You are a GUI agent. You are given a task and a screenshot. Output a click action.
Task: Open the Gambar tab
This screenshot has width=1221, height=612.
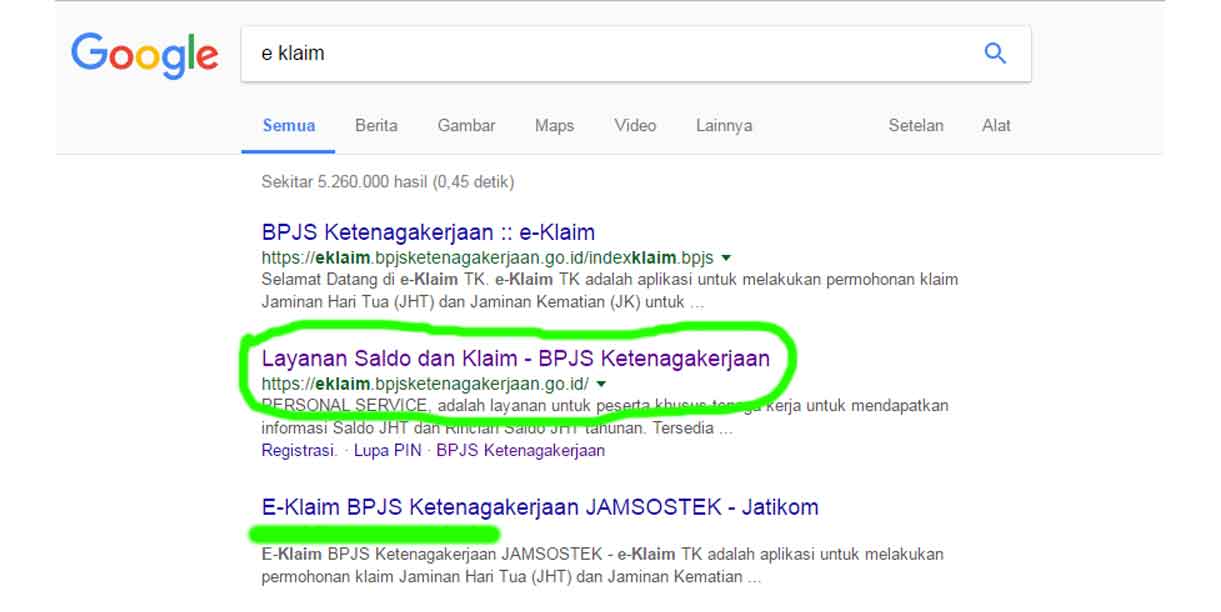click(x=466, y=126)
